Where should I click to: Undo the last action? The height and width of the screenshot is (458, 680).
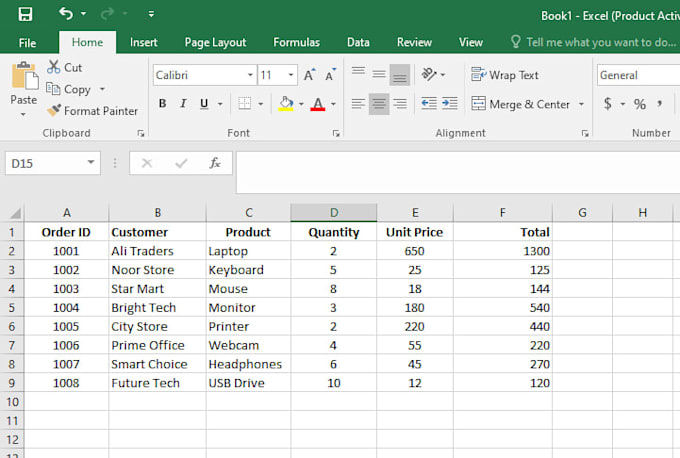click(66, 13)
